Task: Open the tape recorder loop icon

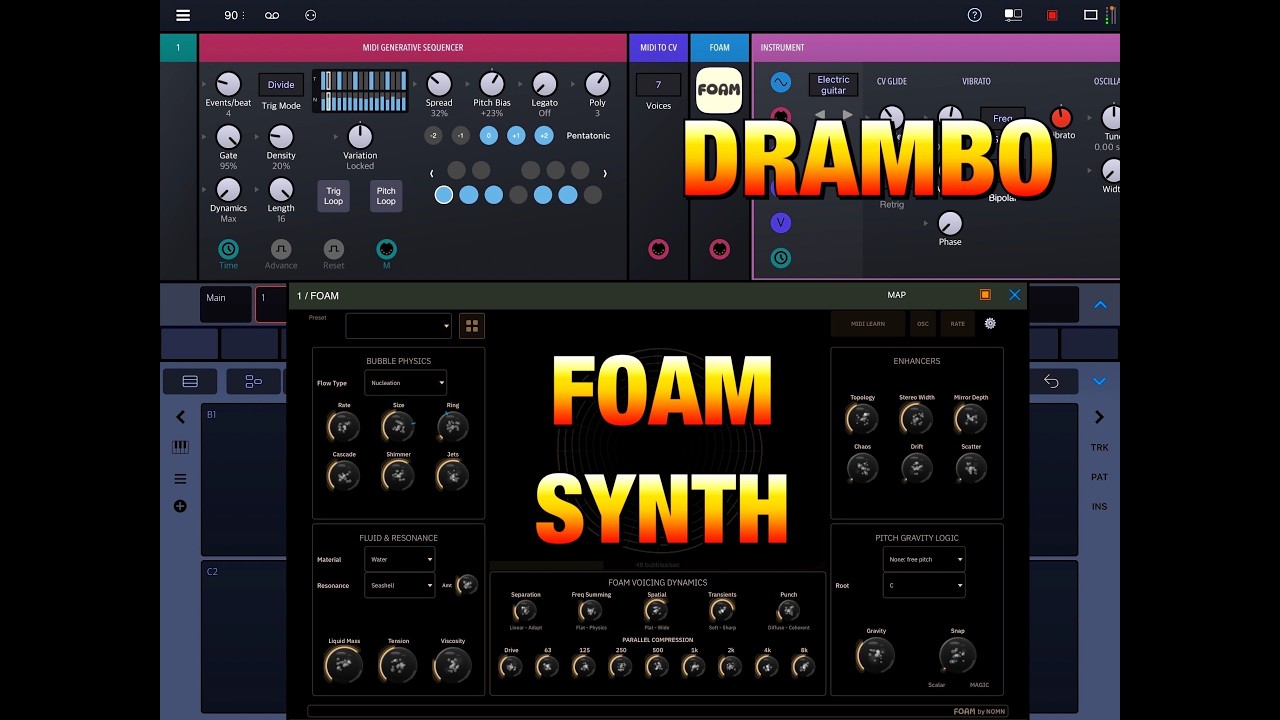Action: (x=272, y=15)
